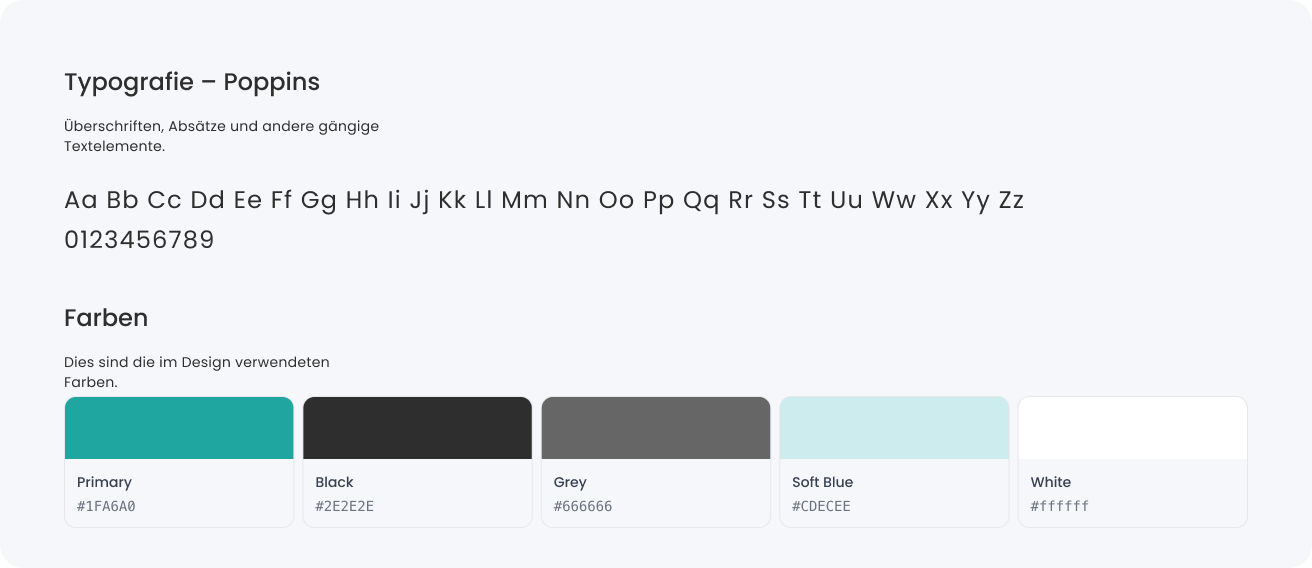Click the "Grey" color name label
This screenshot has width=1312, height=568.
coord(570,482)
